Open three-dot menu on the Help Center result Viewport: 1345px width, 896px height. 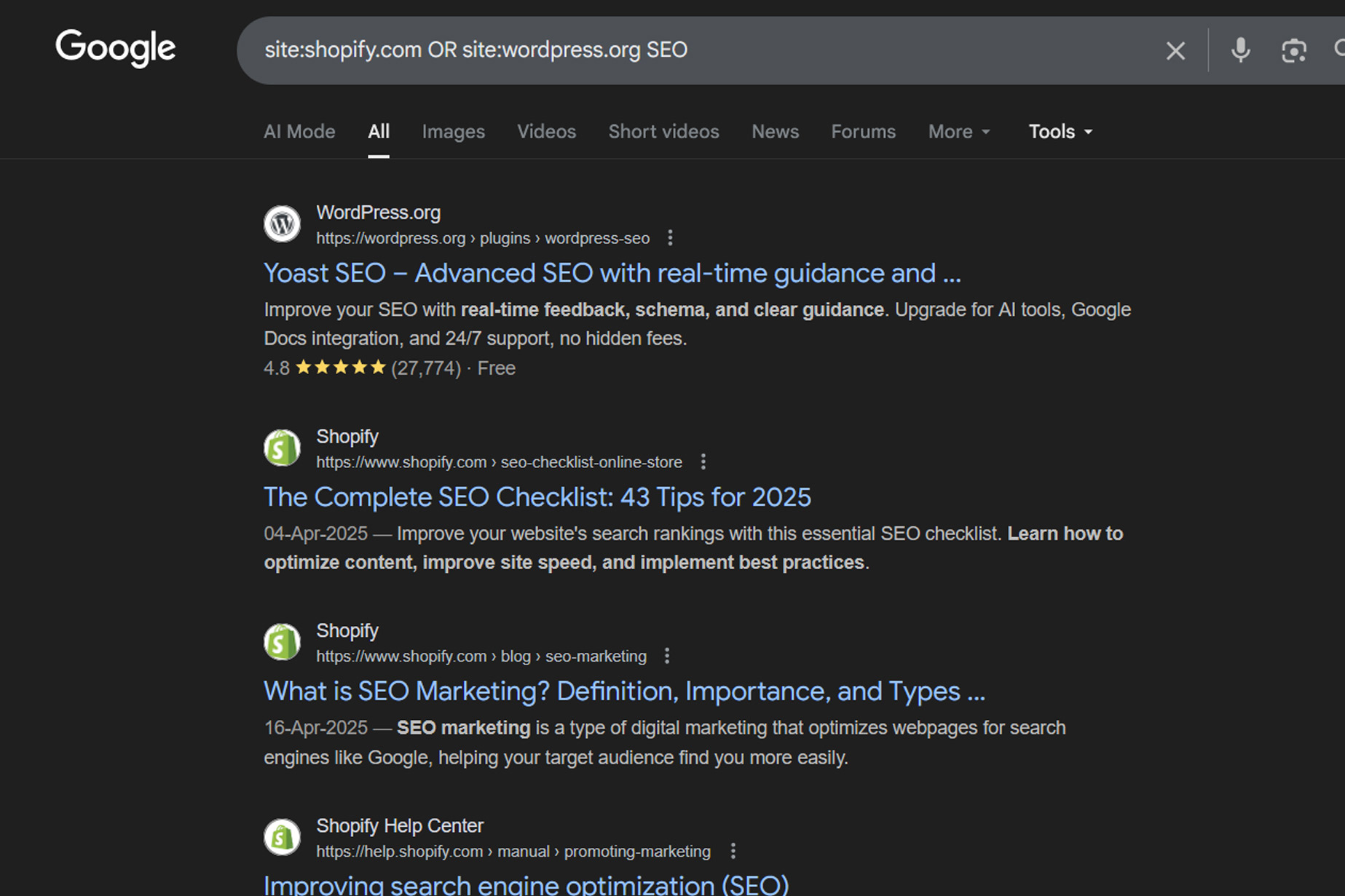click(x=733, y=851)
